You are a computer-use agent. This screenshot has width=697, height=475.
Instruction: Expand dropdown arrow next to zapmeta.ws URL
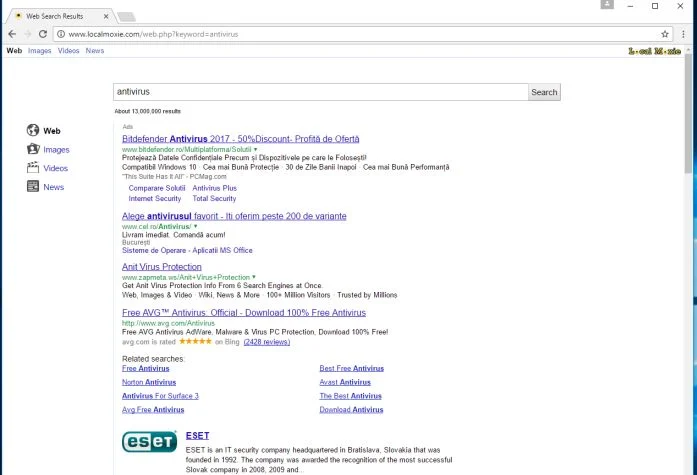[x=254, y=277]
